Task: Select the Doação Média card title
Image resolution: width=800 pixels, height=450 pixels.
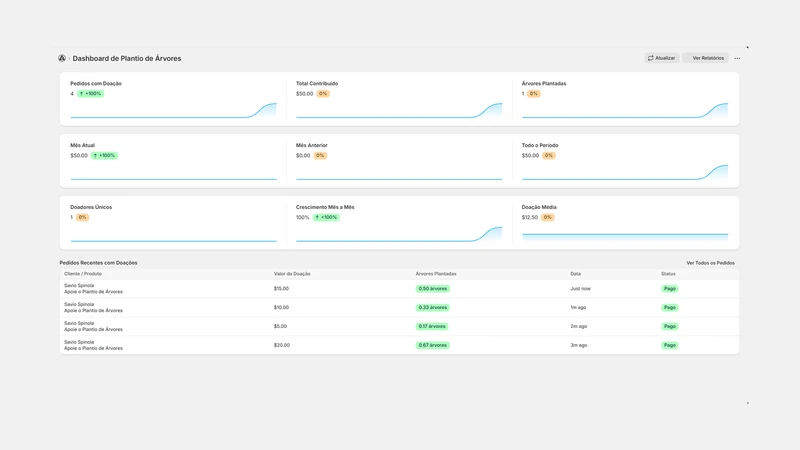Action: click(539, 207)
